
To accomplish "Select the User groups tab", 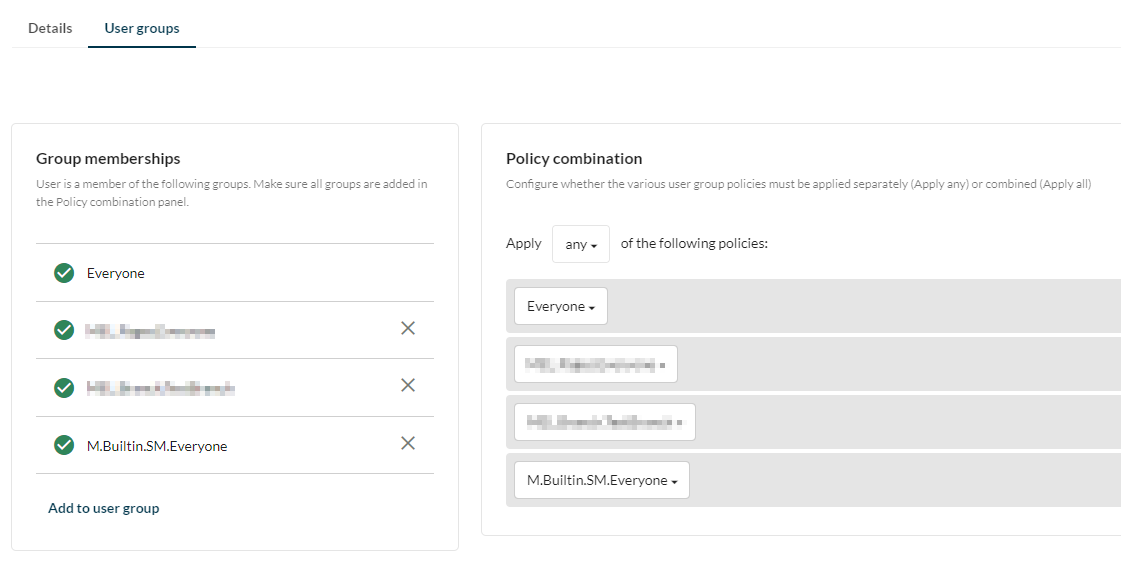I will coord(142,28).
